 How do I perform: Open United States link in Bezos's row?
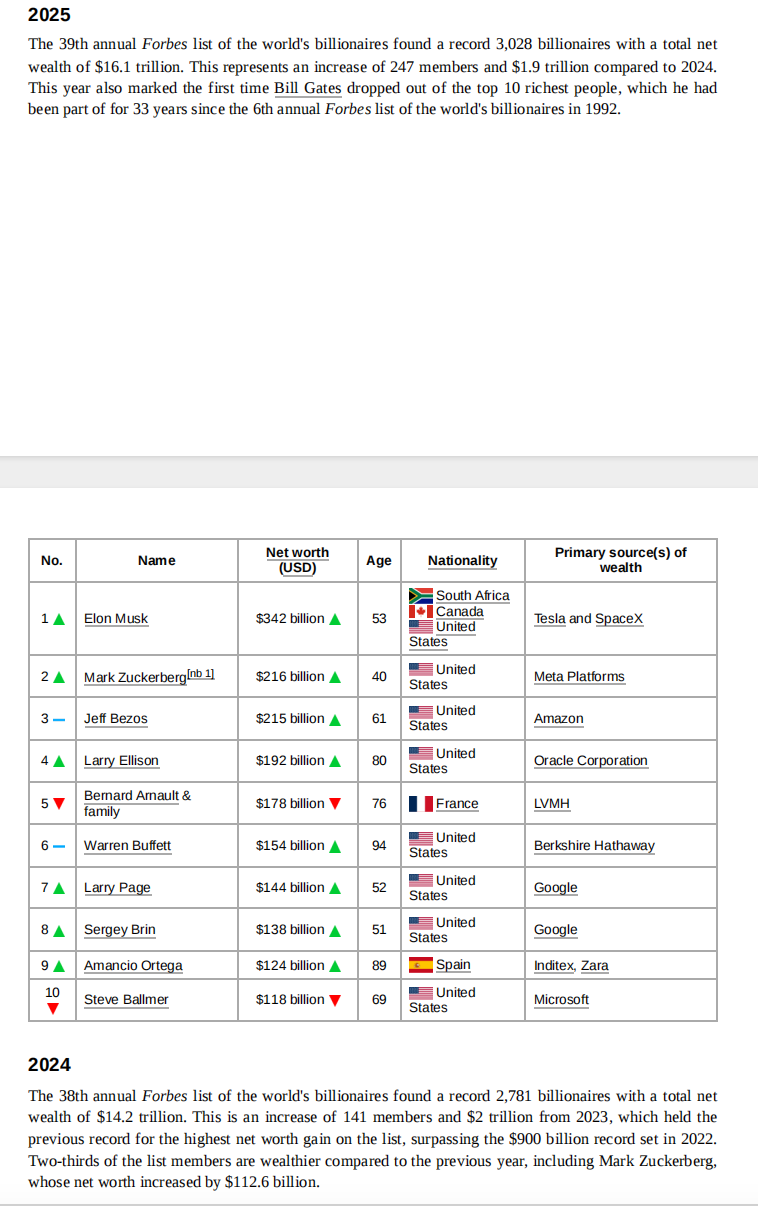[442, 718]
